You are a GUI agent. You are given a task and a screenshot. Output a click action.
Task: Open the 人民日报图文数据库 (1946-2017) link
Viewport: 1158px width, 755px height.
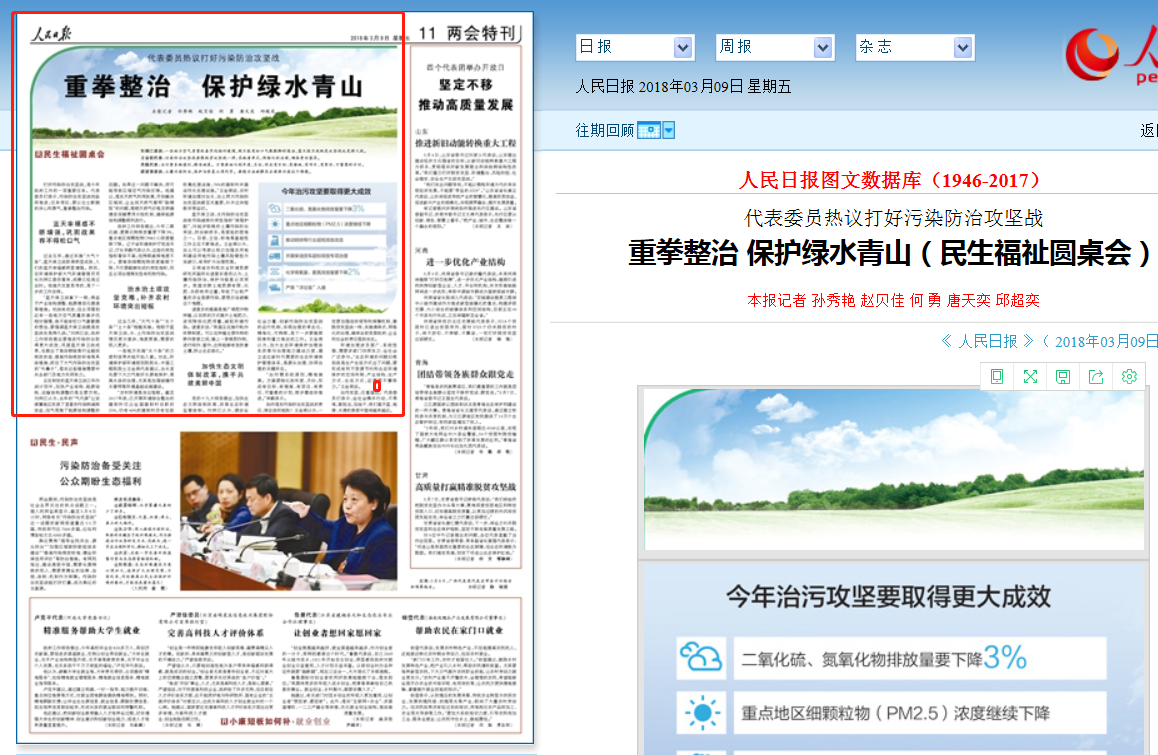[889, 181]
